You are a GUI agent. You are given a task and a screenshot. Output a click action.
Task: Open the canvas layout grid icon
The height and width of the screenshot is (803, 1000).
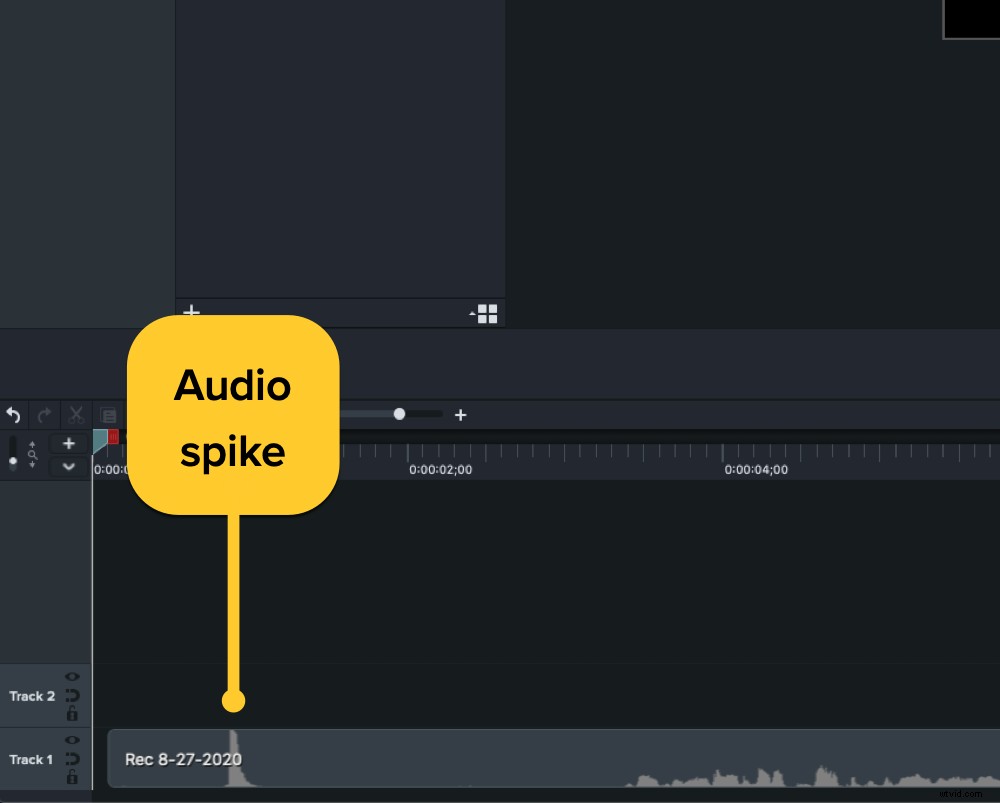[x=488, y=314]
